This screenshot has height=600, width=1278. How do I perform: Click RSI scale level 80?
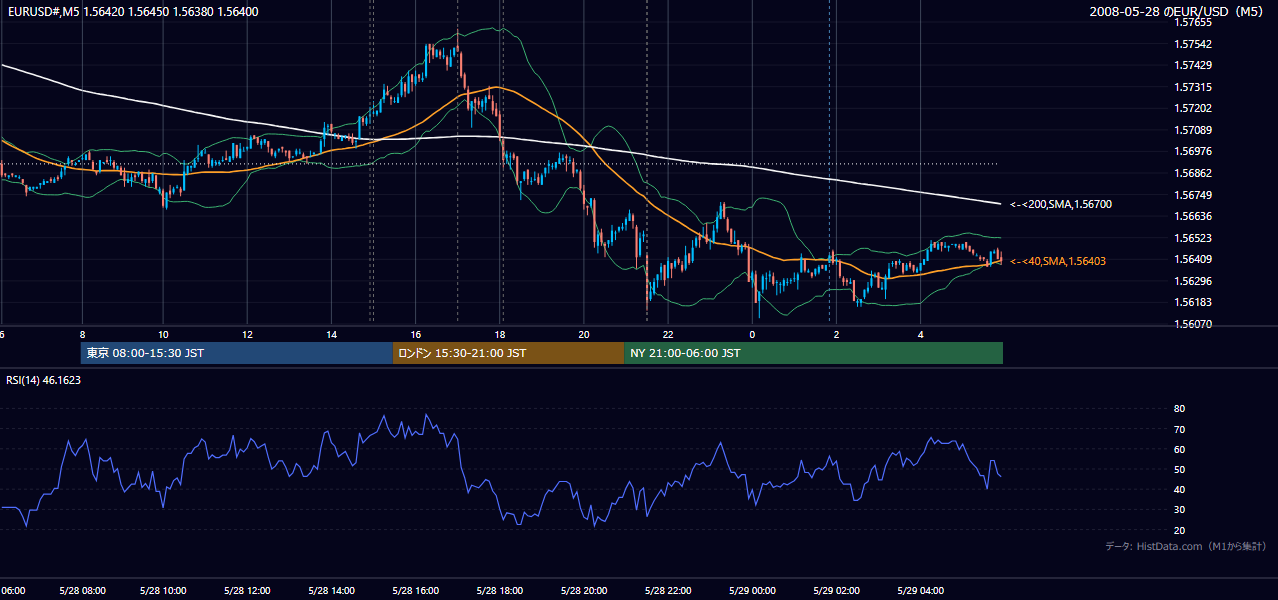(x=1179, y=409)
